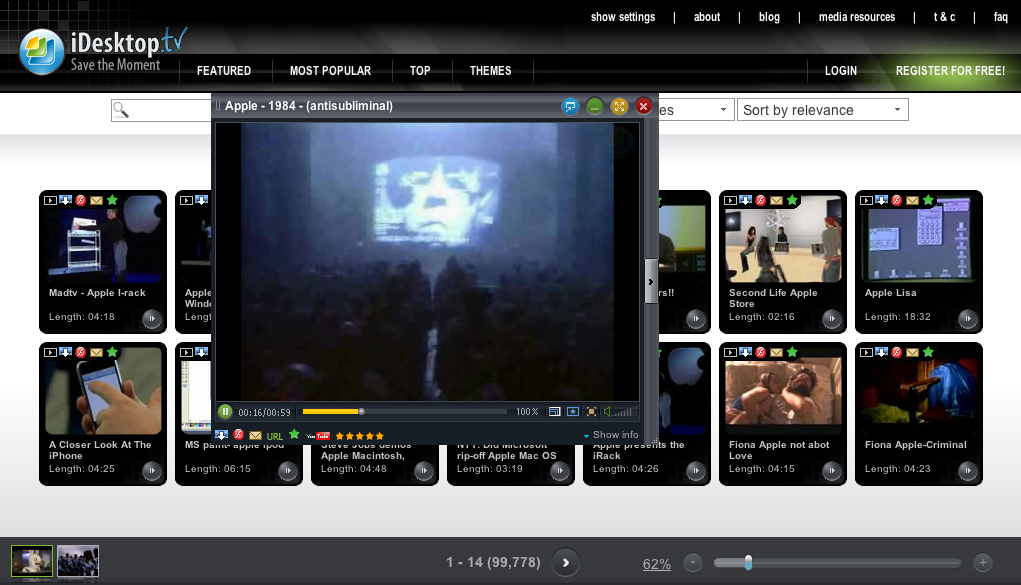Open the MOST POPULAR tab
Screen dimensions: 1021x585
pos(330,70)
